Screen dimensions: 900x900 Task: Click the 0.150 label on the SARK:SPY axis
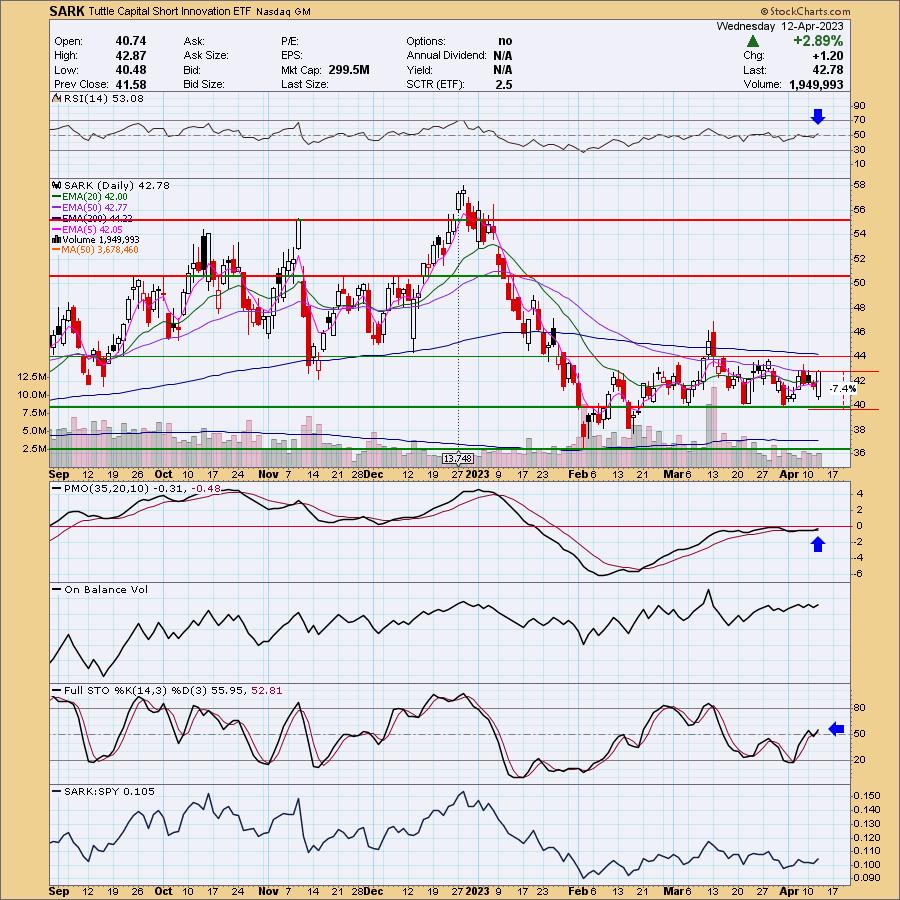(867, 796)
